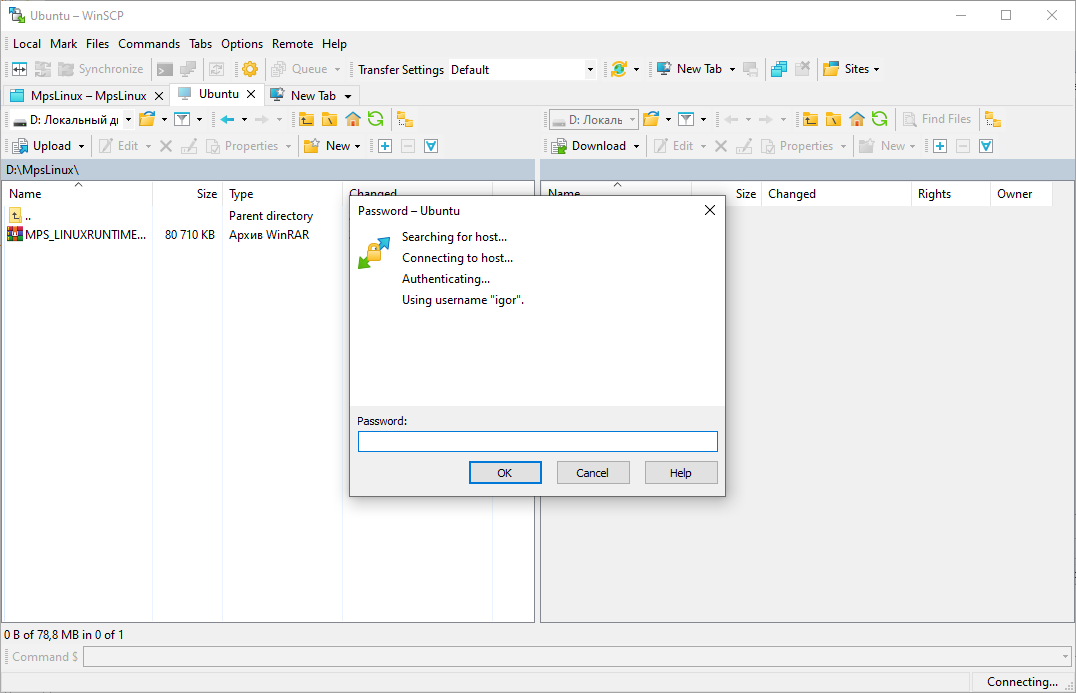Viewport: 1076px width, 693px height.
Task: Click the grayed Synchronize toolbar button
Action: click(x=101, y=69)
